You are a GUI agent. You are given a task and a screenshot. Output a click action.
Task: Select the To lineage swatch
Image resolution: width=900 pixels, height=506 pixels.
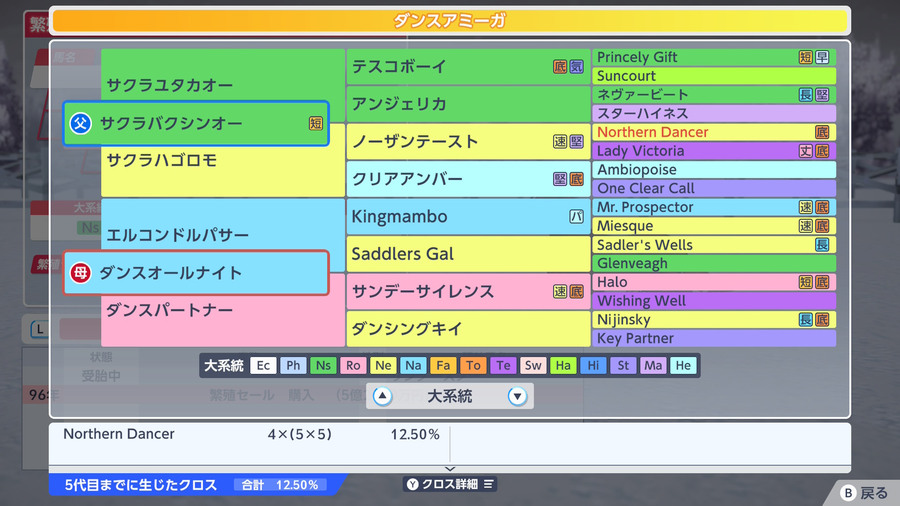[x=473, y=365]
